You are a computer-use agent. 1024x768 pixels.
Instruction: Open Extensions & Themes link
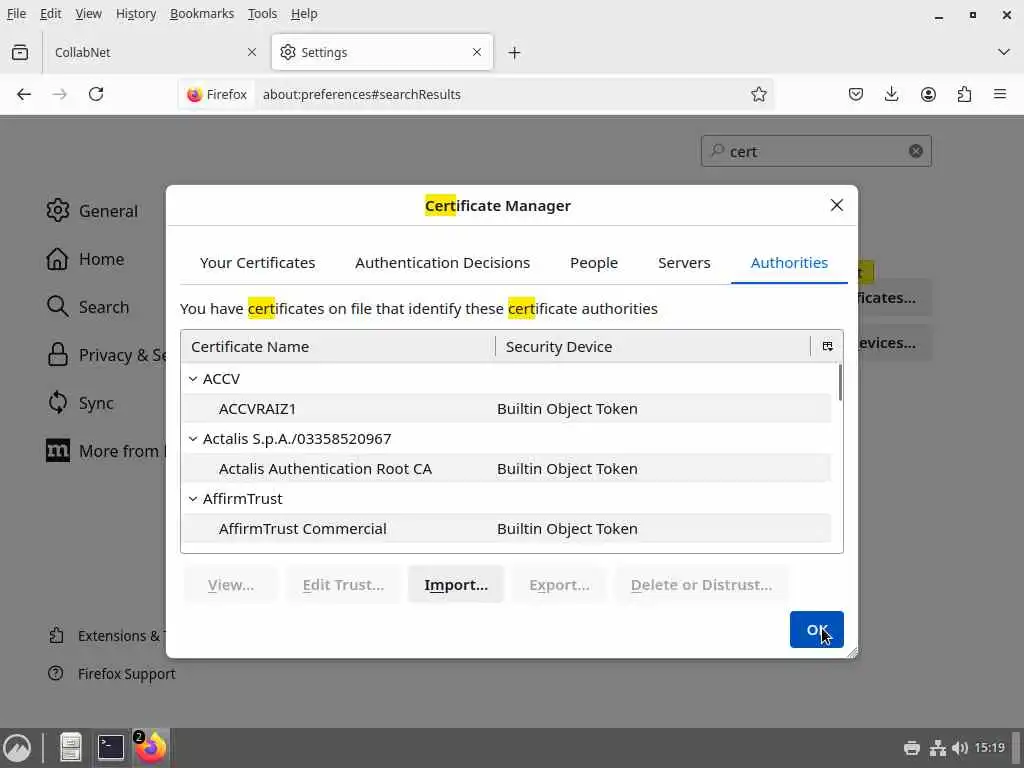(108, 635)
